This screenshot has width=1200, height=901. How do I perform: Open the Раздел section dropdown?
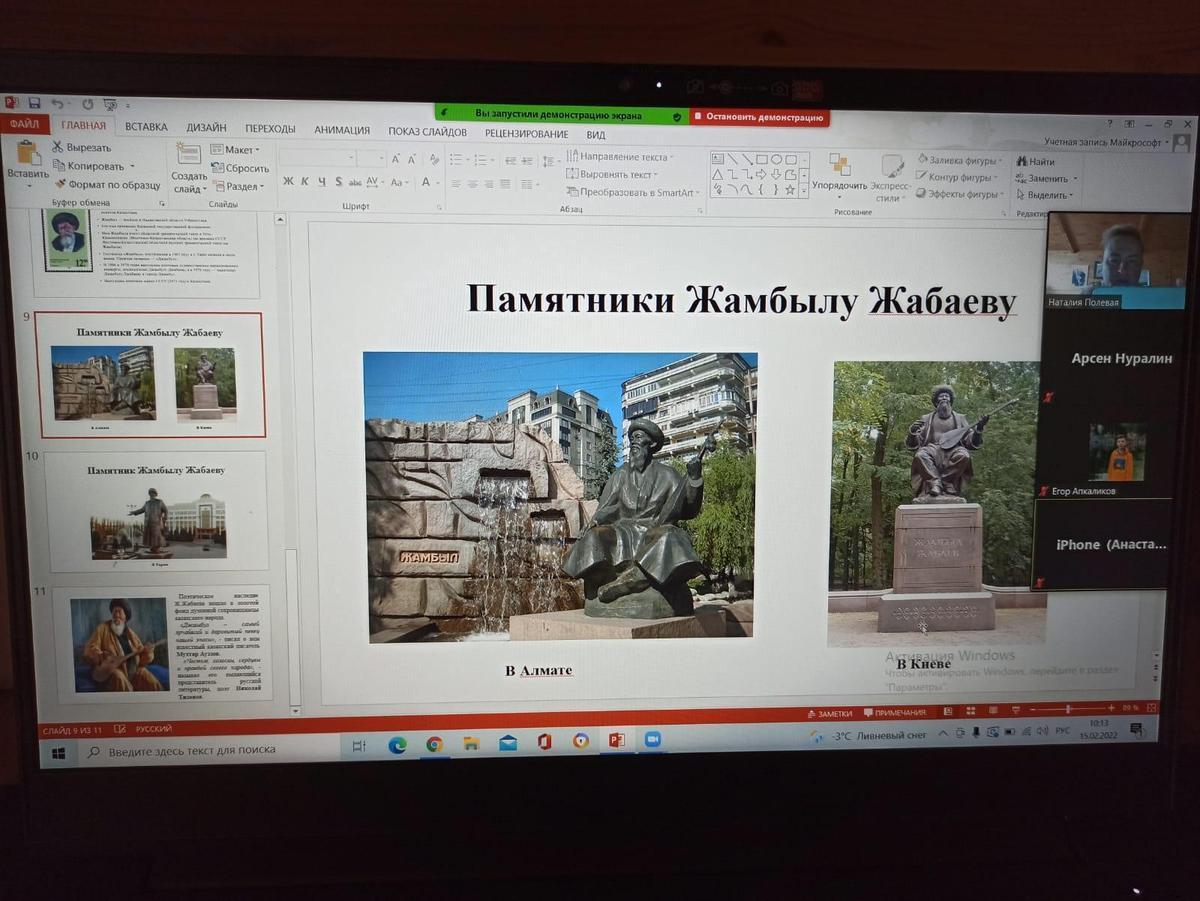tap(238, 186)
